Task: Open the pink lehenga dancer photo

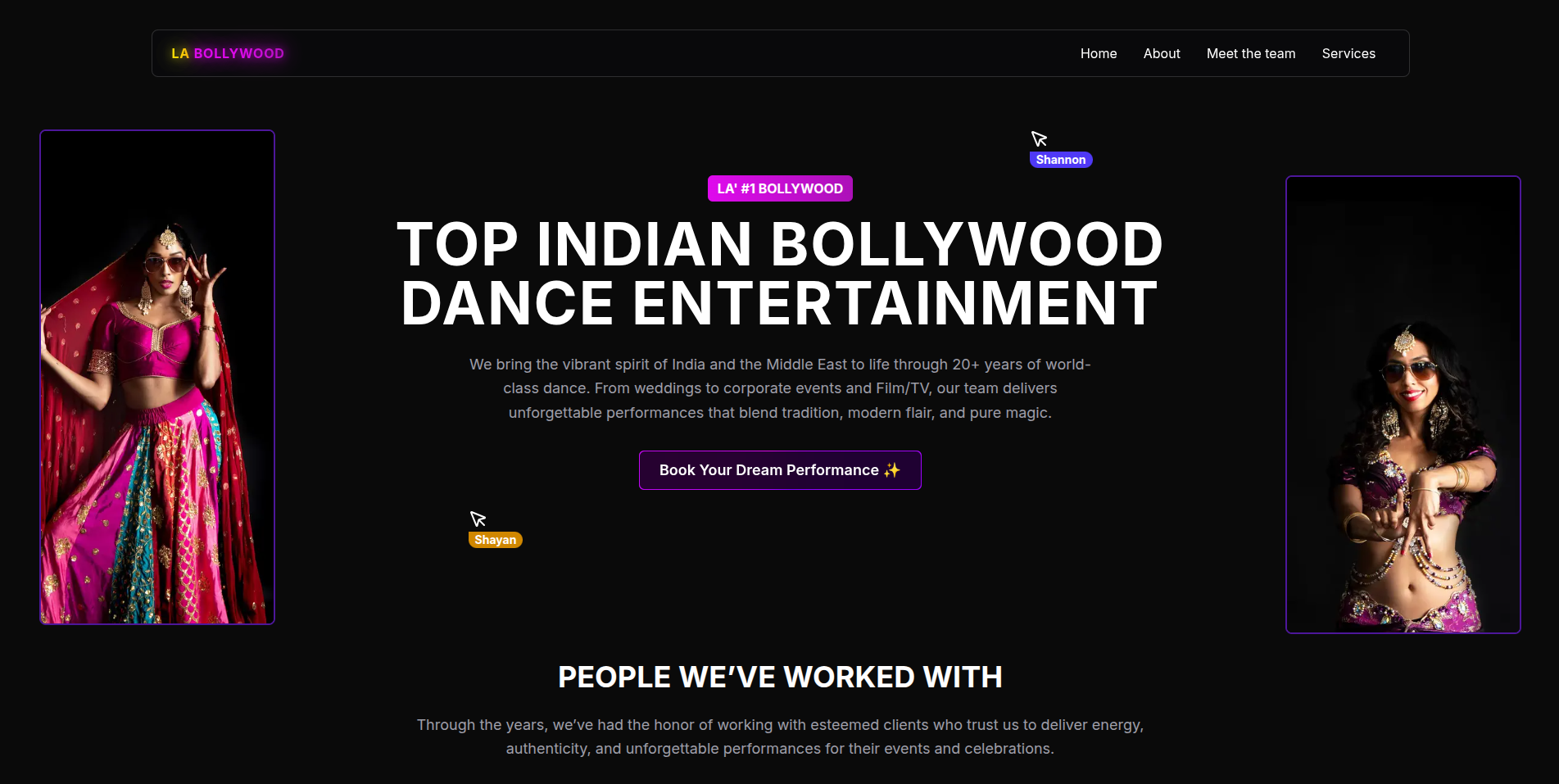Action: pyautogui.click(x=157, y=377)
